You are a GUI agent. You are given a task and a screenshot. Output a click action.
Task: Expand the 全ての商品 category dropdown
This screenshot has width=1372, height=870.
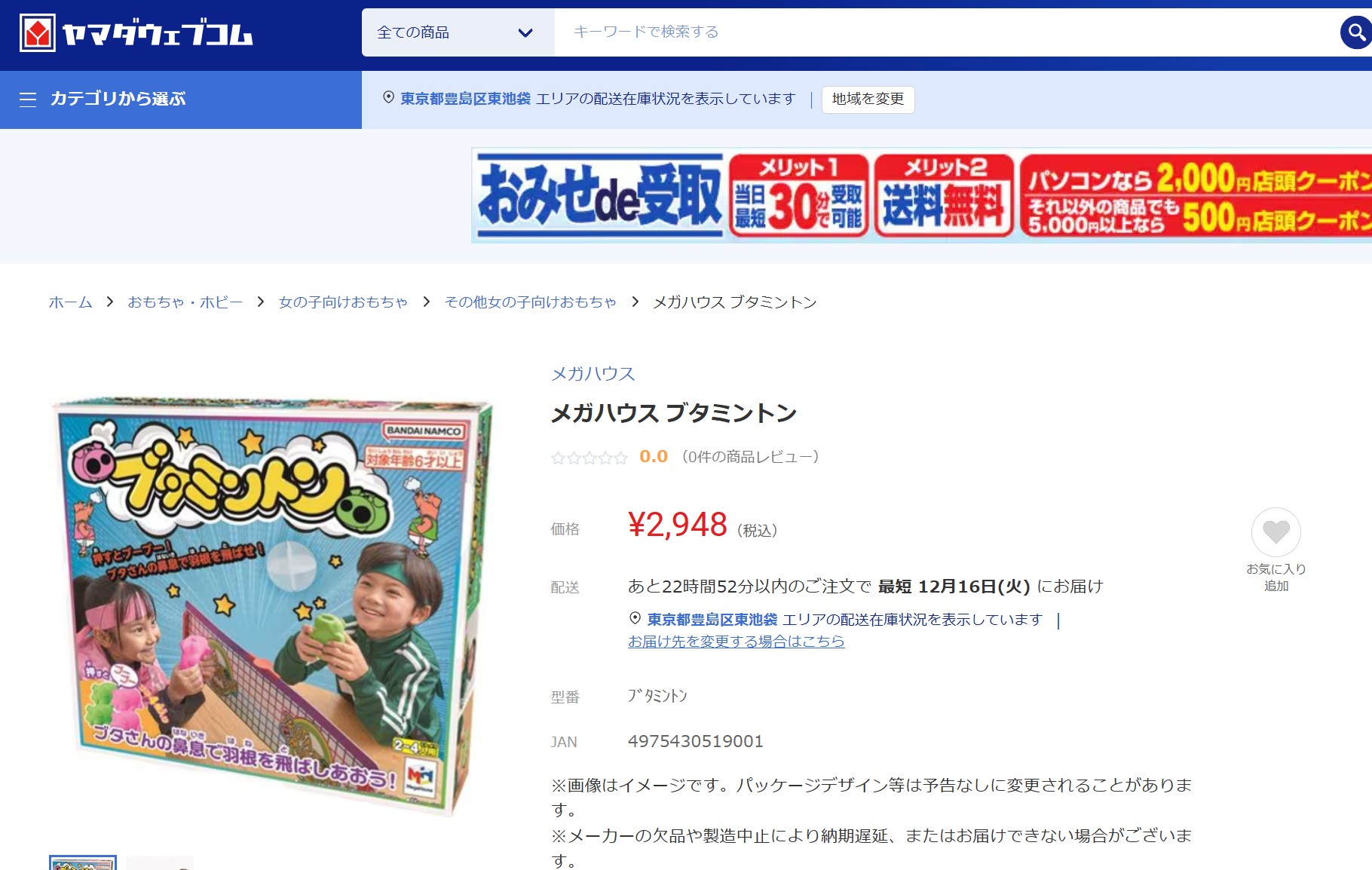tap(458, 32)
